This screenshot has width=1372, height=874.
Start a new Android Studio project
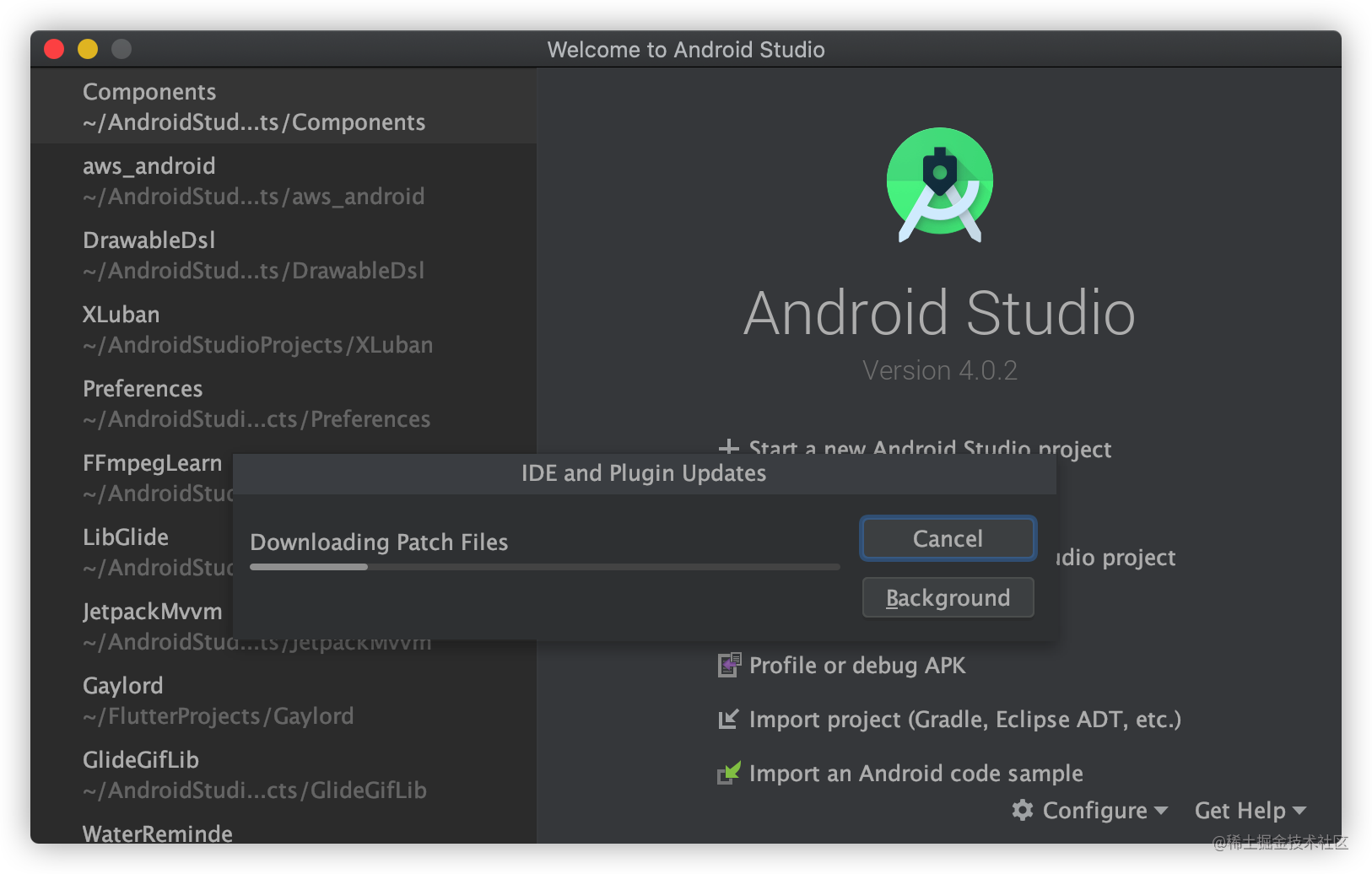929,448
